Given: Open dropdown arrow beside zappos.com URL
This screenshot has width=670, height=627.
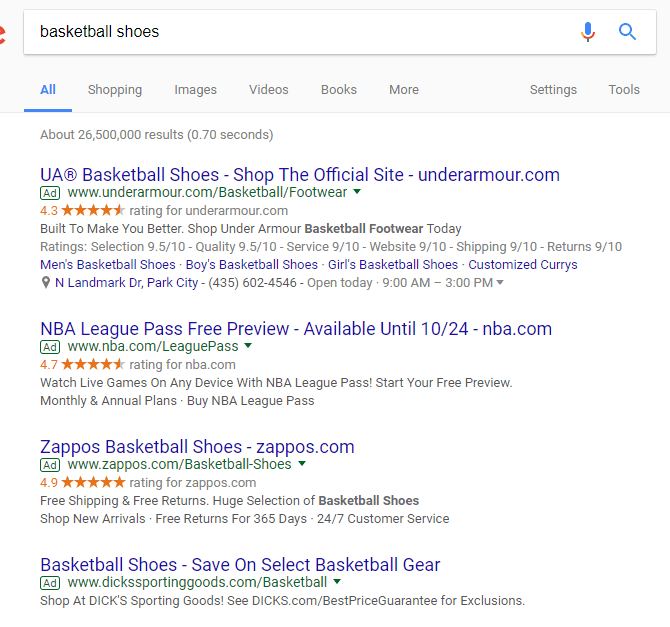Looking at the screenshot, I should point(302,464).
